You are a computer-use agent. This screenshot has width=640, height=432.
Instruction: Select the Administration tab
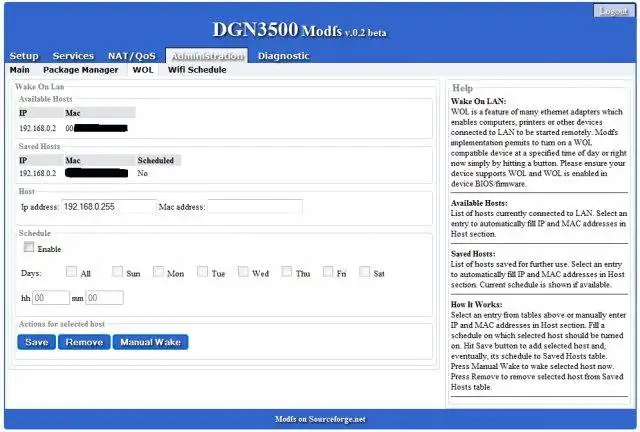pyautogui.click(x=207, y=56)
